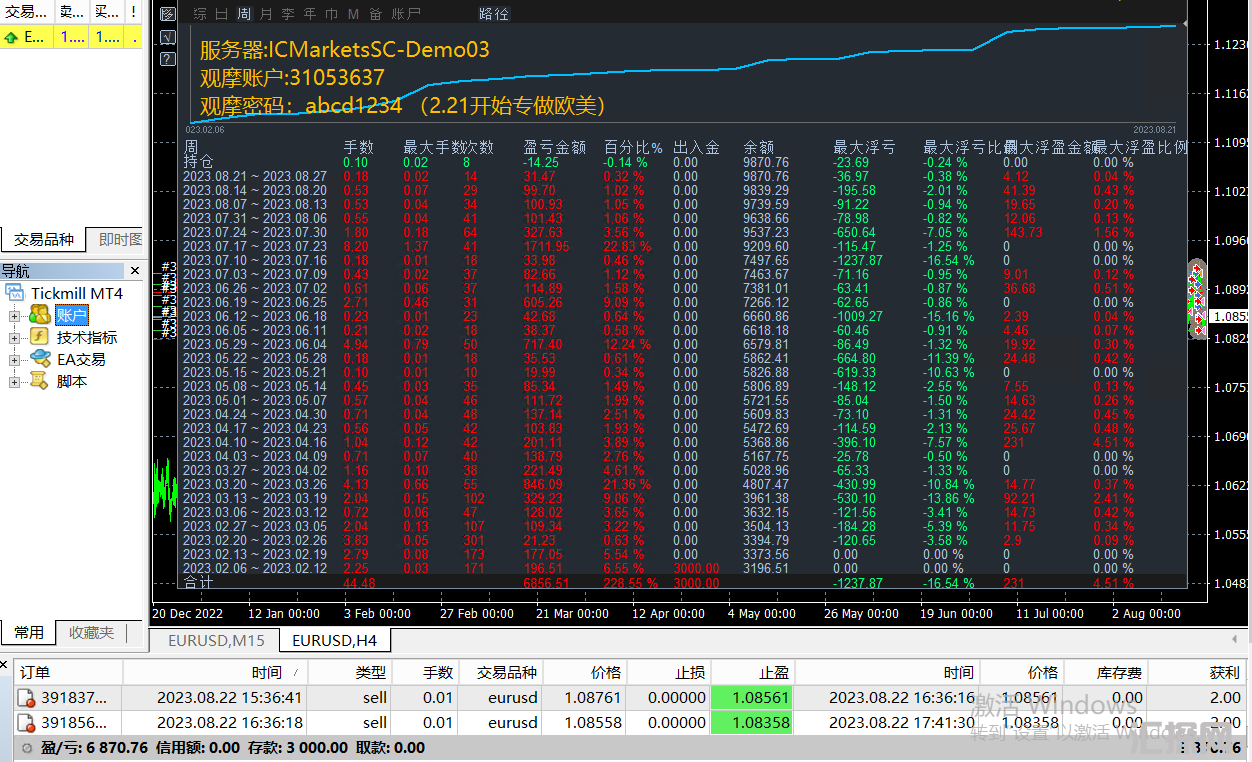Click the green arrow symbol icon in market watch

tap(11, 37)
